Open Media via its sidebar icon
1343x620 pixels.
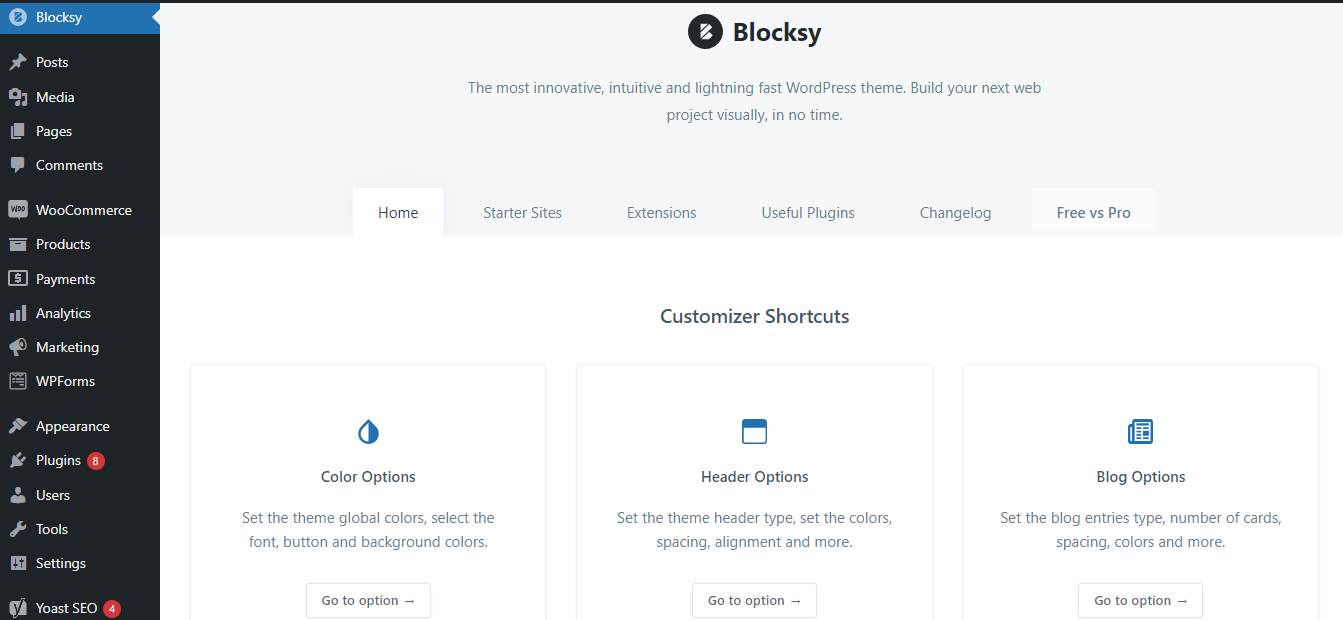click(x=18, y=97)
